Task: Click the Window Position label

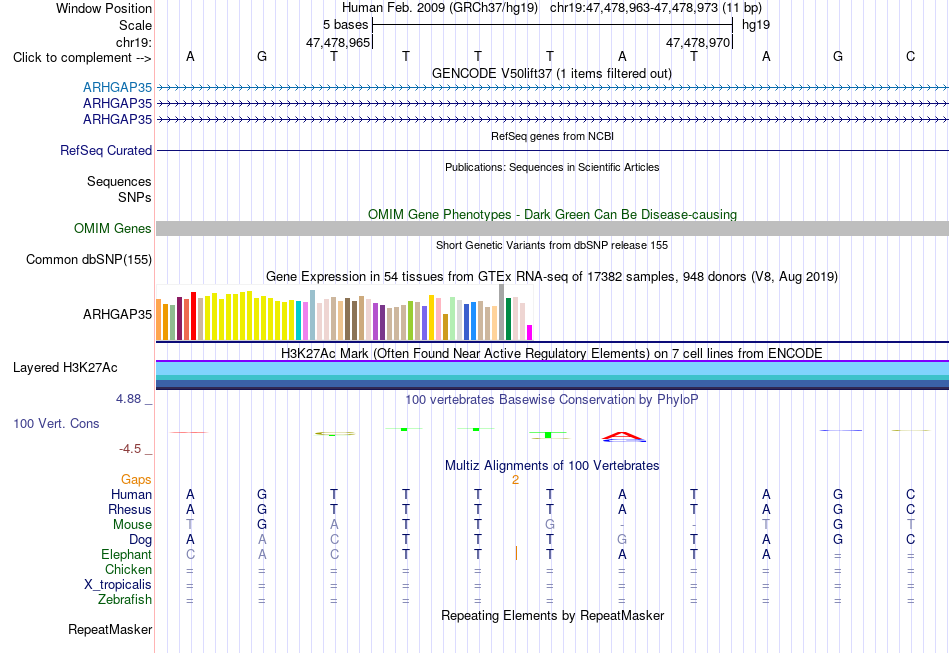Action: 104,8
